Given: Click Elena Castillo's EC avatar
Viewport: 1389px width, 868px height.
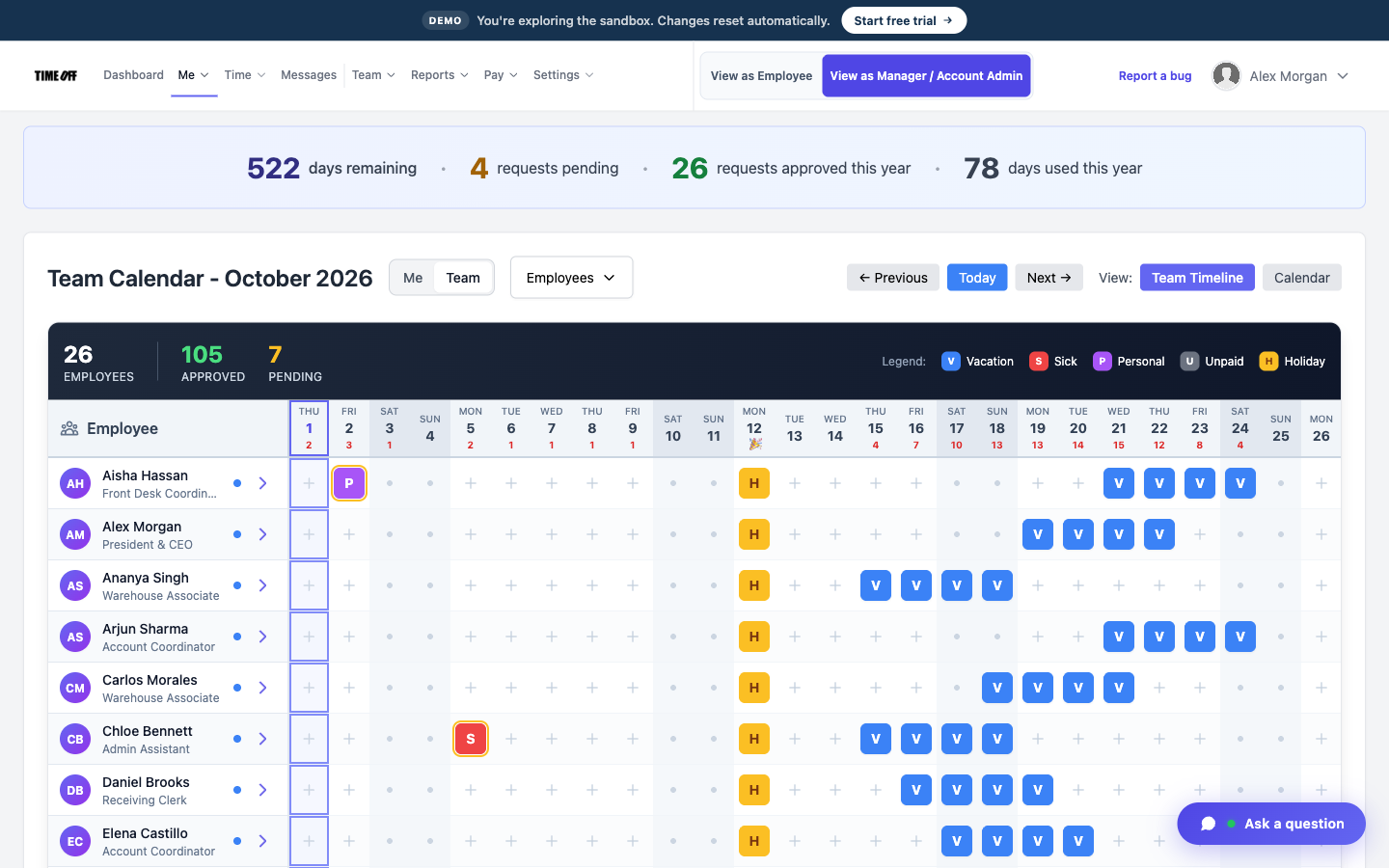Looking at the screenshot, I should click(x=75, y=841).
